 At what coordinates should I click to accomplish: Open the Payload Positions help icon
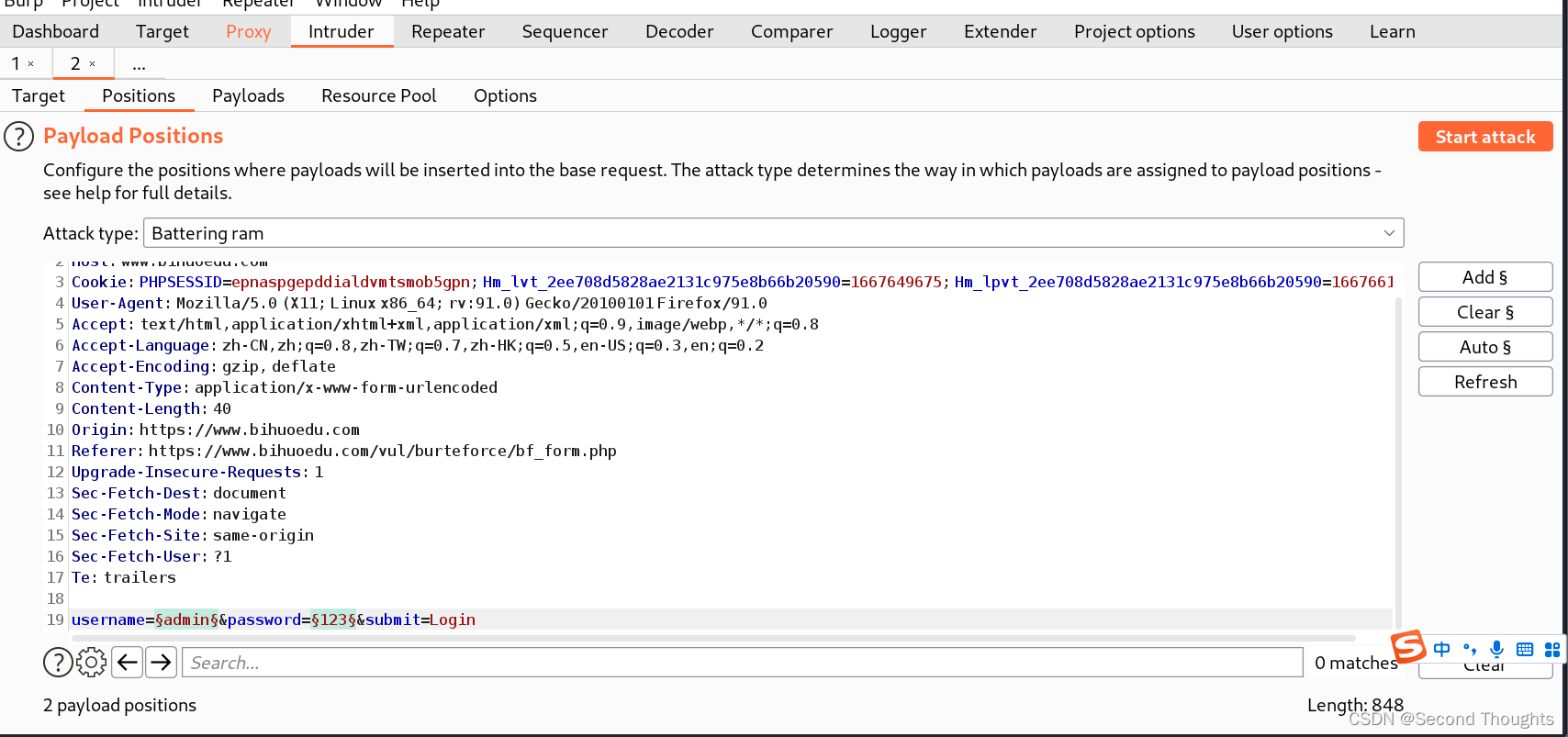point(19,137)
